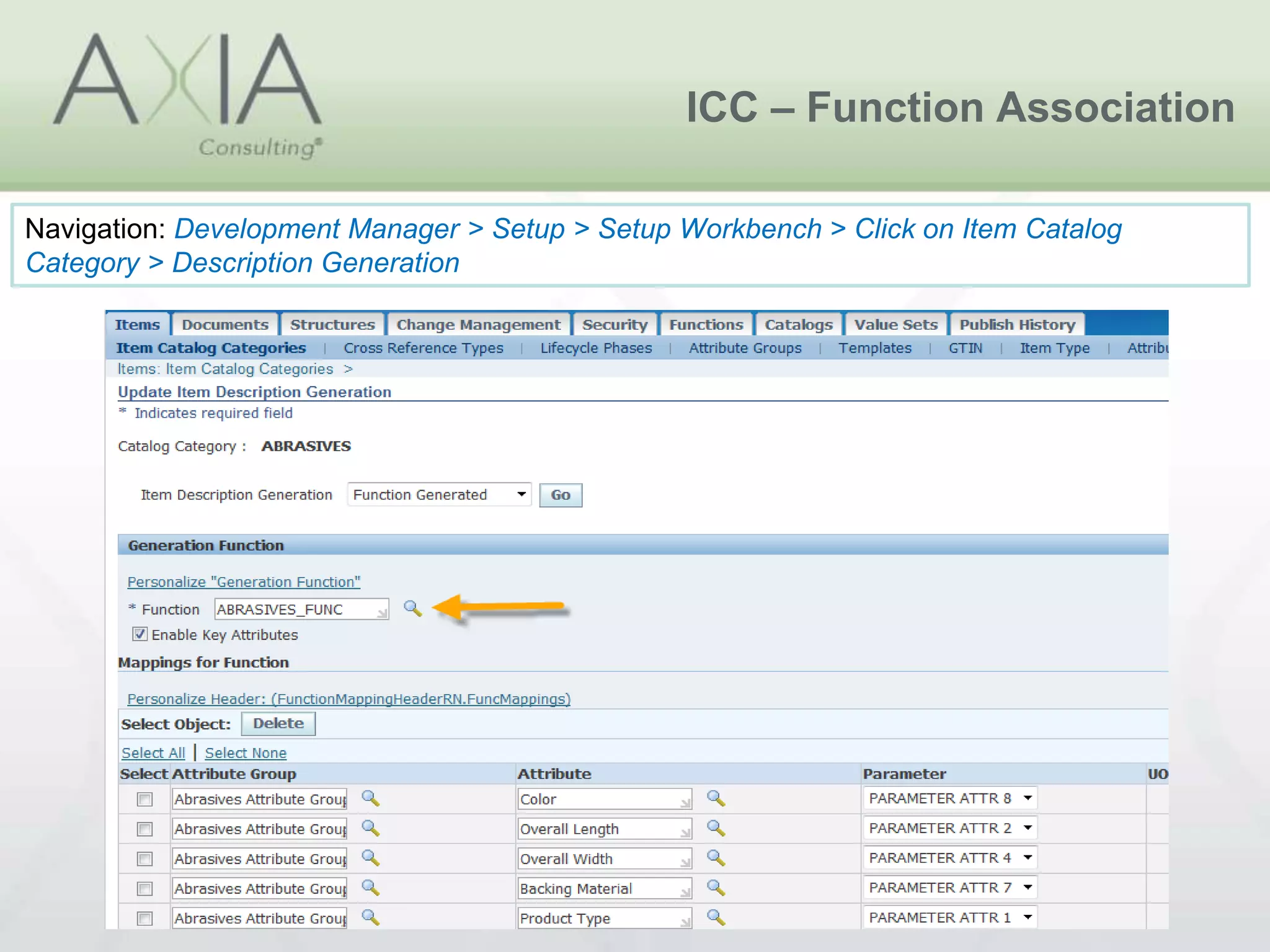Switch to the Structures tab

(332, 325)
